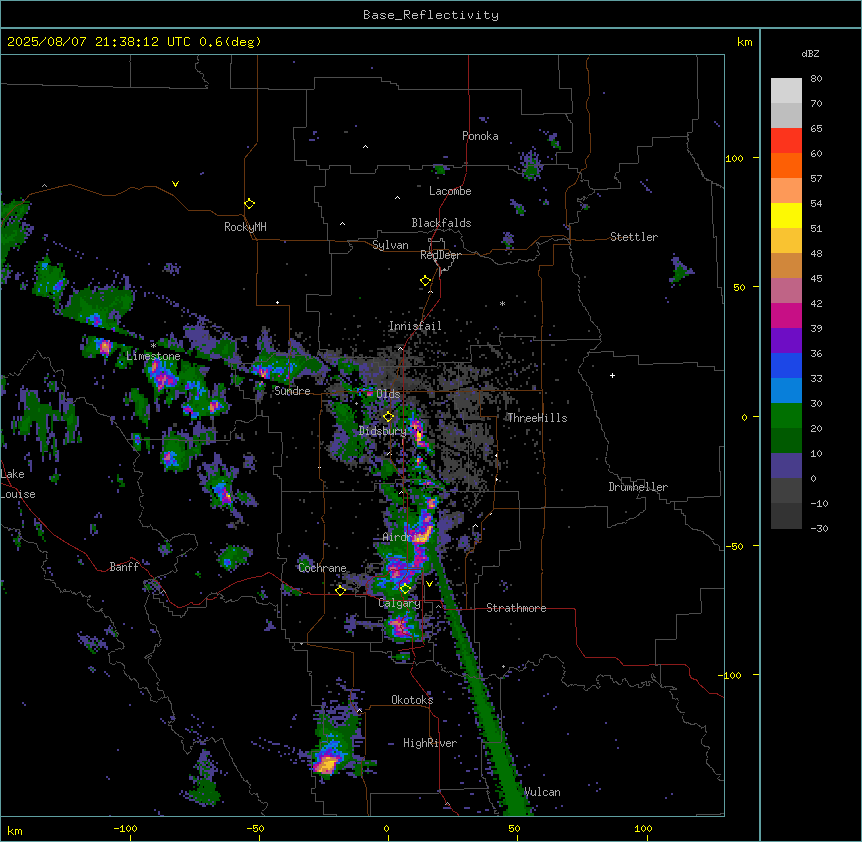Click the Sylvan label

click(x=390, y=245)
